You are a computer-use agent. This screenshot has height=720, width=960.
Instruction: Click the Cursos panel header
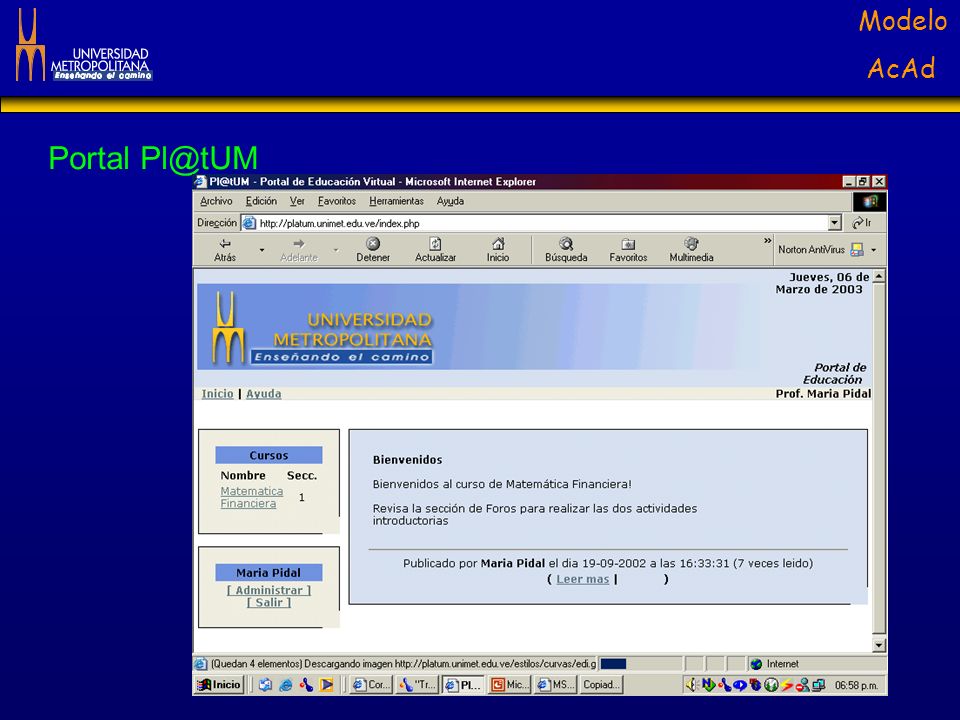point(269,455)
